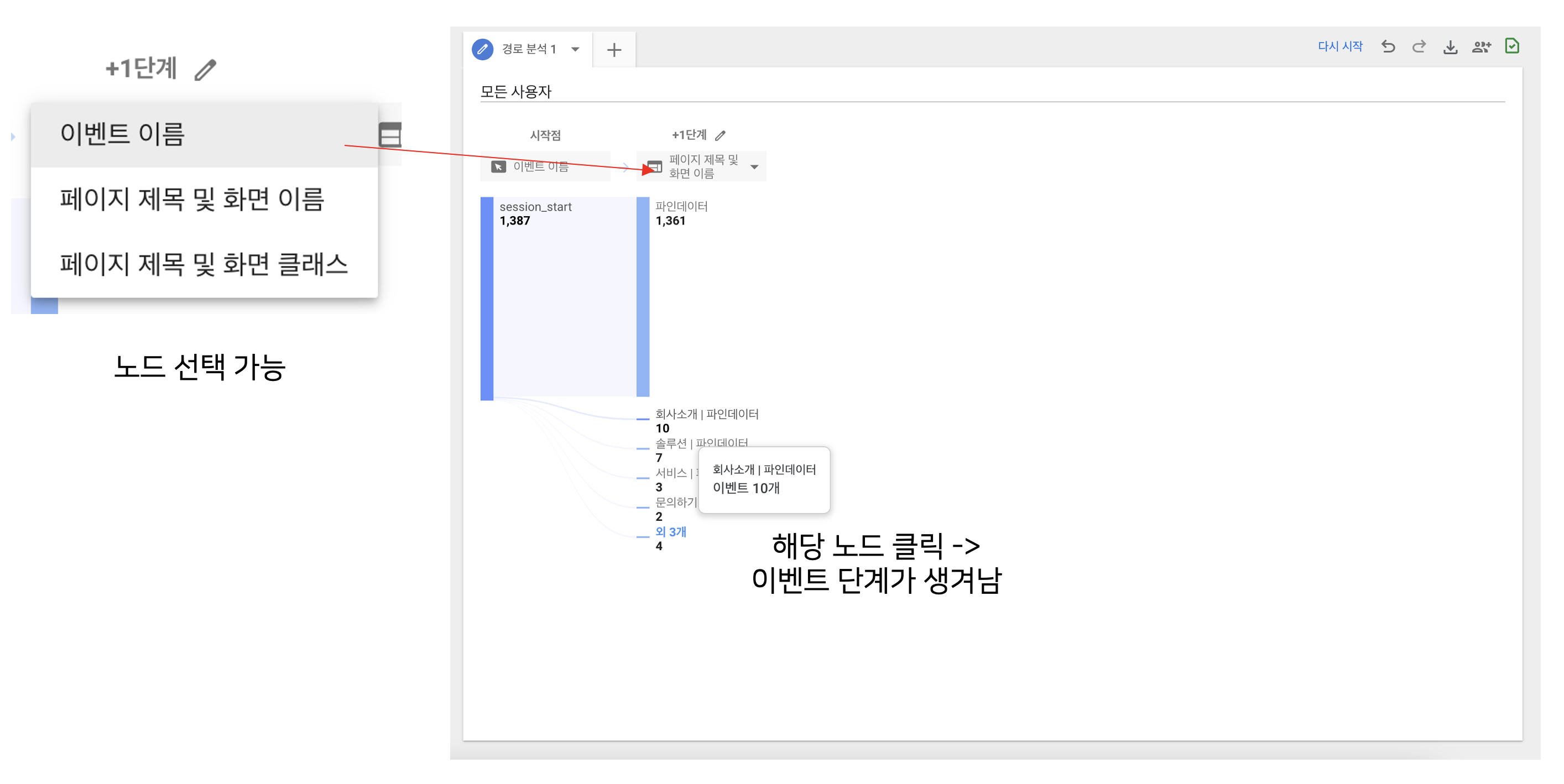Viewport: 1564px width, 784px height.
Task: Expand 페이지 제목 및 화면 이름 node dropdown
Action: pos(754,167)
